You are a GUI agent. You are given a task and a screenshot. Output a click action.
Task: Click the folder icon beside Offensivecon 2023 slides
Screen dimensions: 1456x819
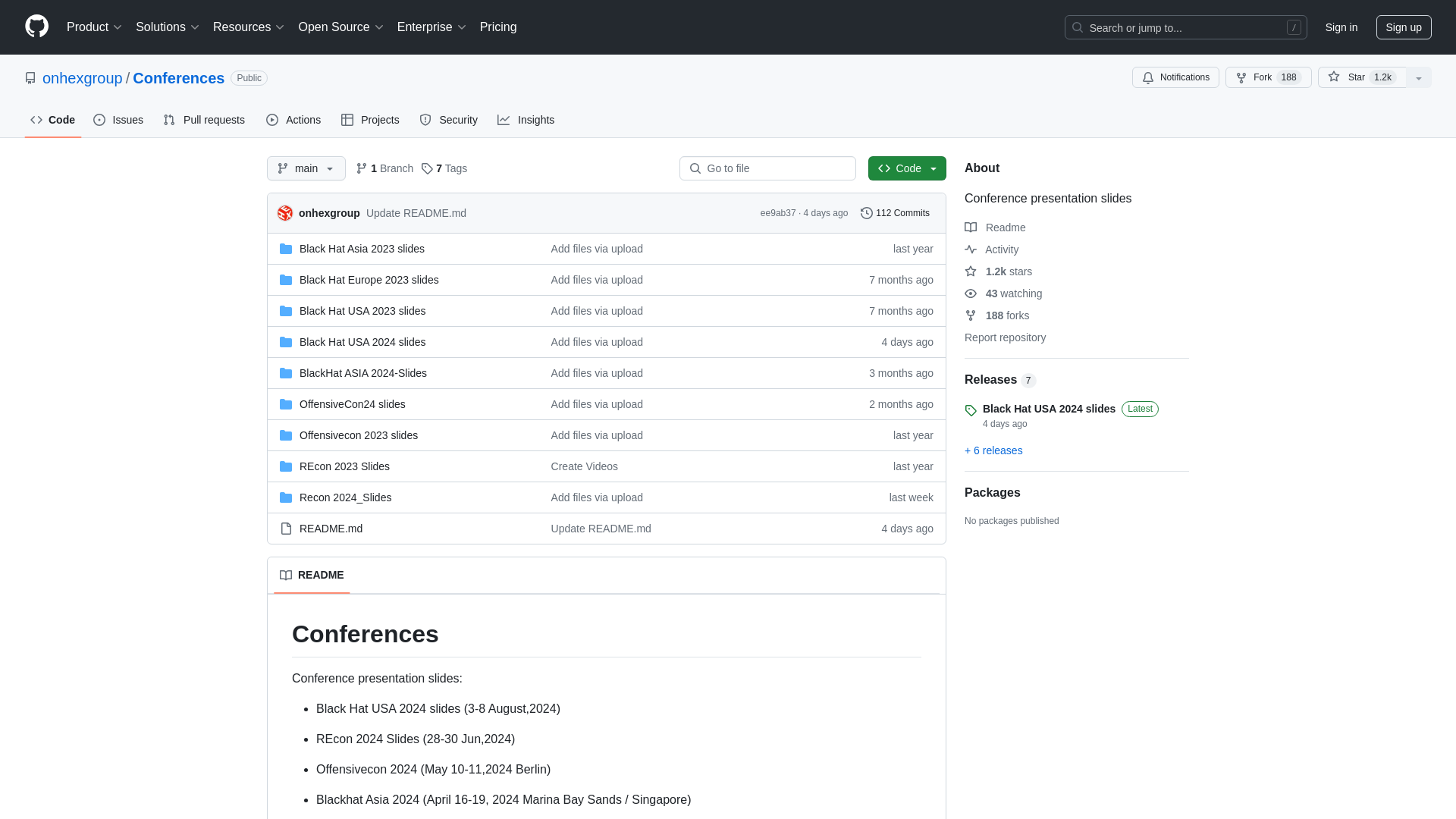click(x=286, y=435)
